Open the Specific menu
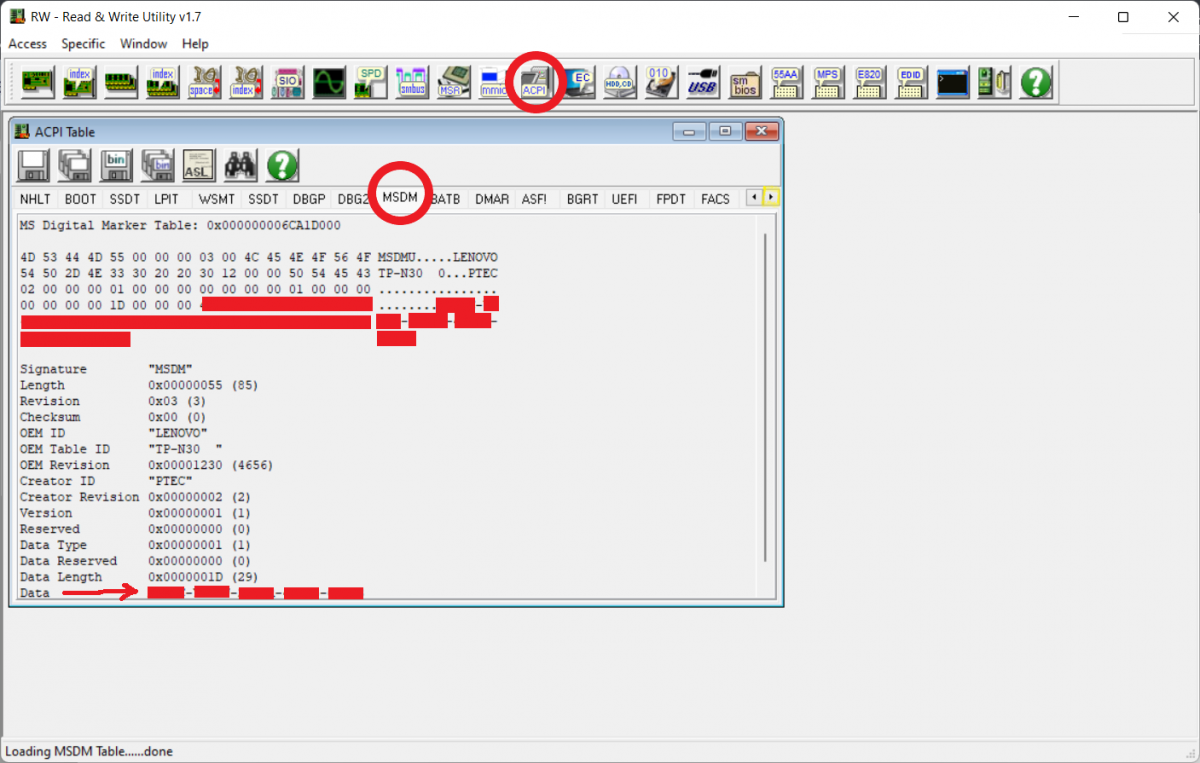The width and height of the screenshot is (1200, 763). 83,43
